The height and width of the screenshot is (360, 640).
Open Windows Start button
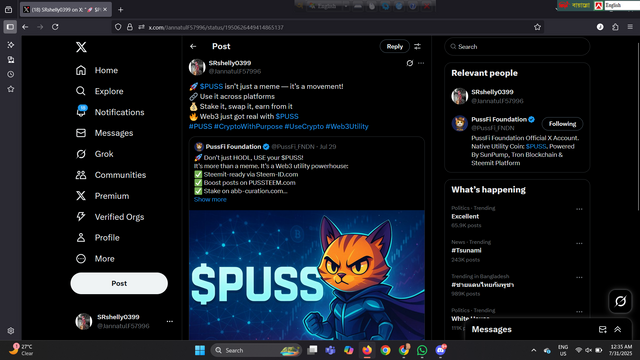[200, 350]
